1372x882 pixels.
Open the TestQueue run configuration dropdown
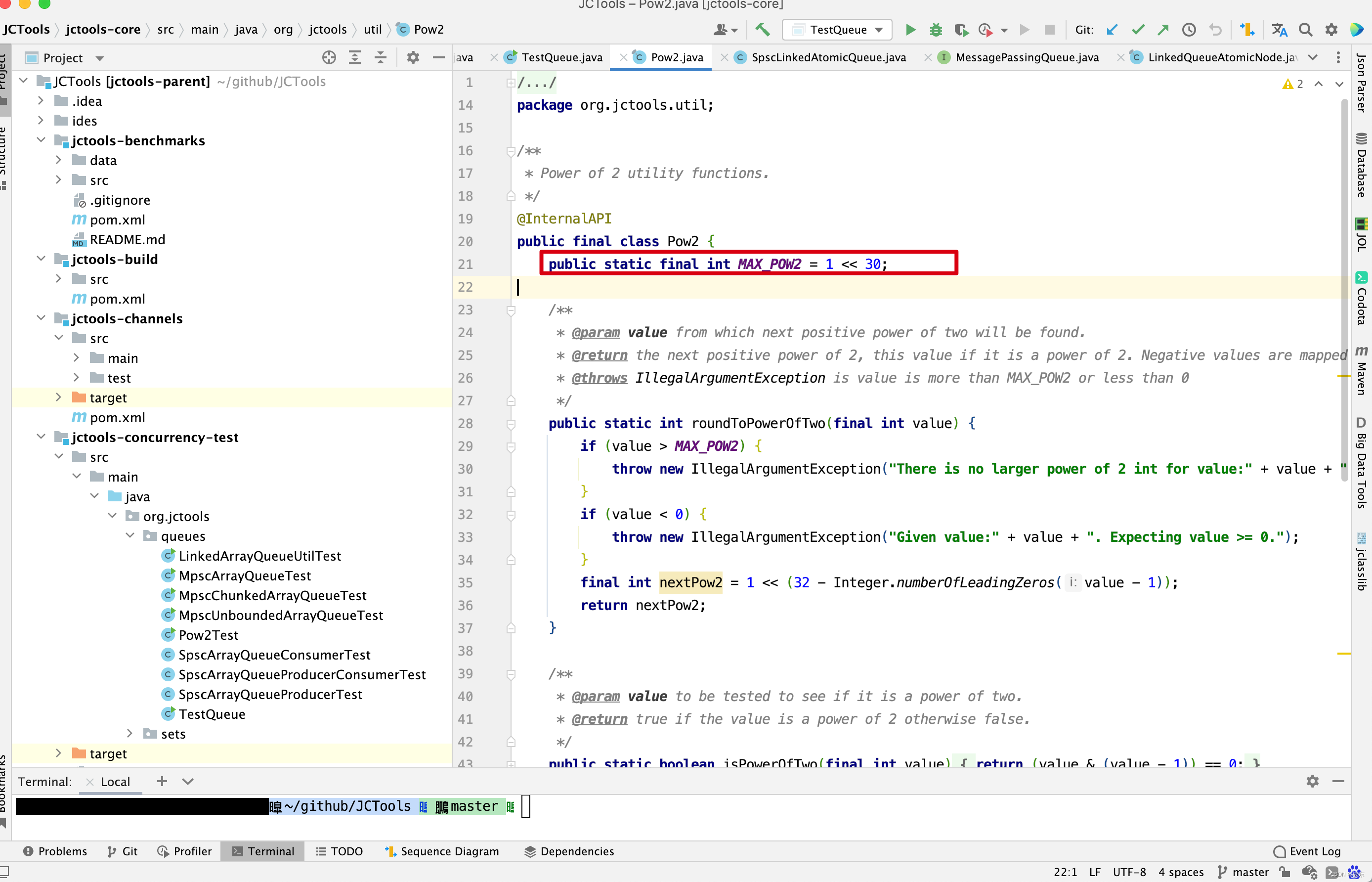[x=836, y=30]
